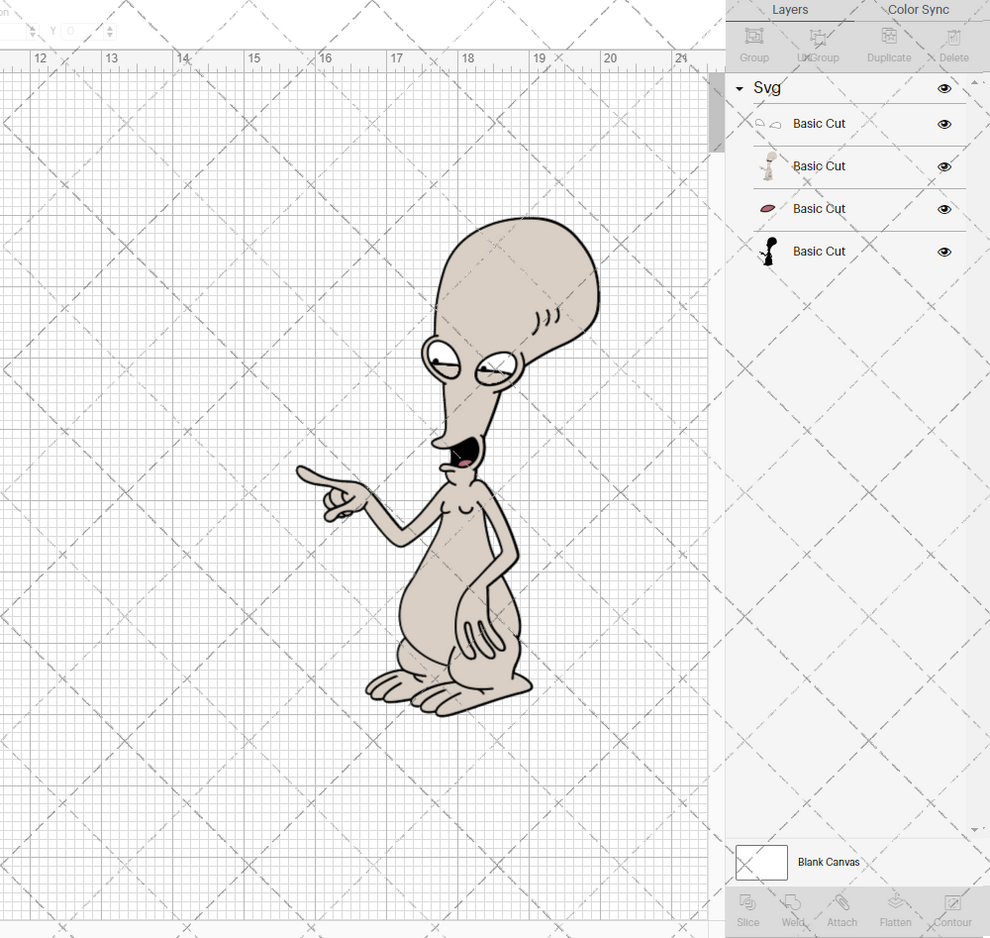Toggle visibility of the Svg group
Image resolution: width=990 pixels, height=938 pixels.
pyautogui.click(x=944, y=88)
